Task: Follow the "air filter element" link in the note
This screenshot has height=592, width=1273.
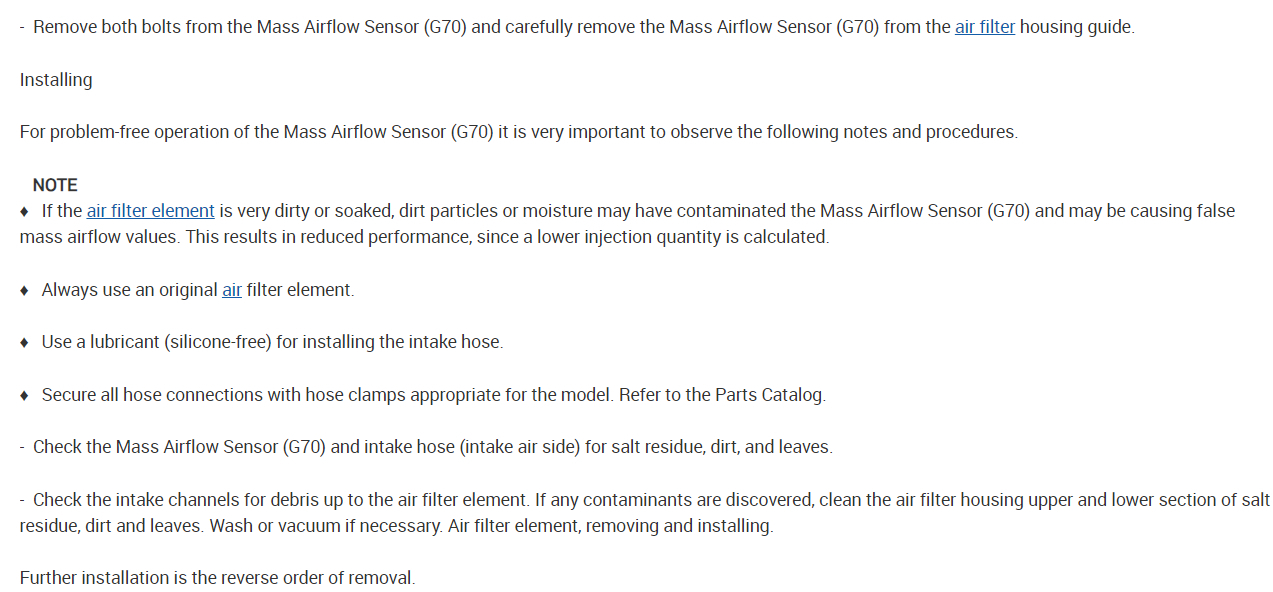Action: click(x=150, y=211)
